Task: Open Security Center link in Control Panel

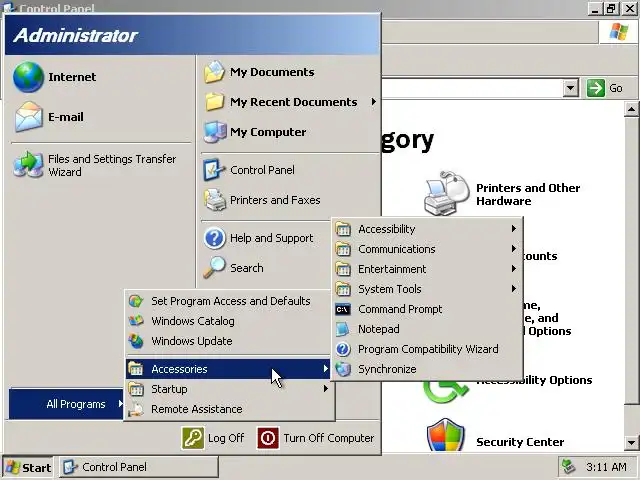Action: point(520,442)
